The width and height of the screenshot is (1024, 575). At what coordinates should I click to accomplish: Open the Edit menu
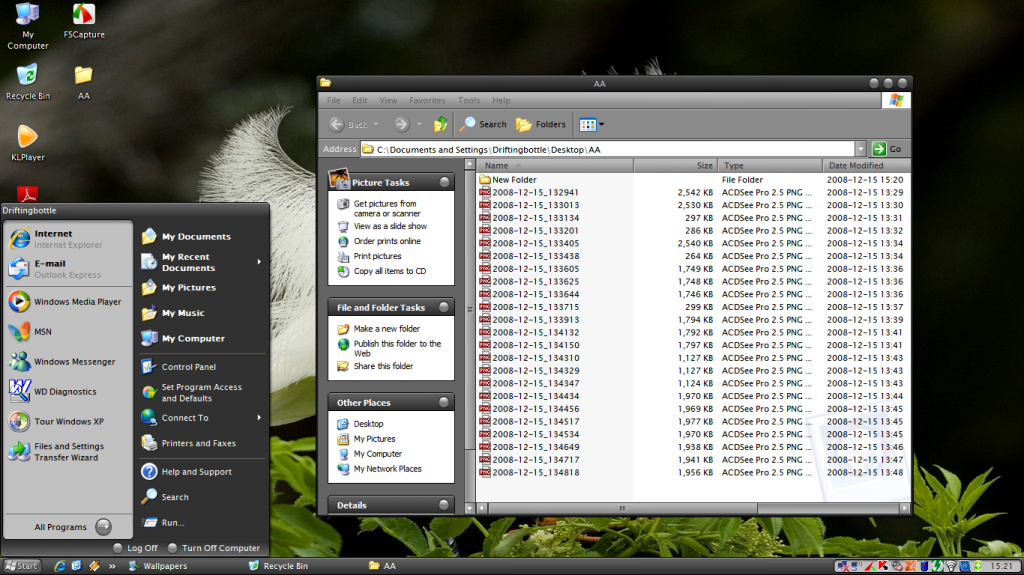[x=360, y=100]
